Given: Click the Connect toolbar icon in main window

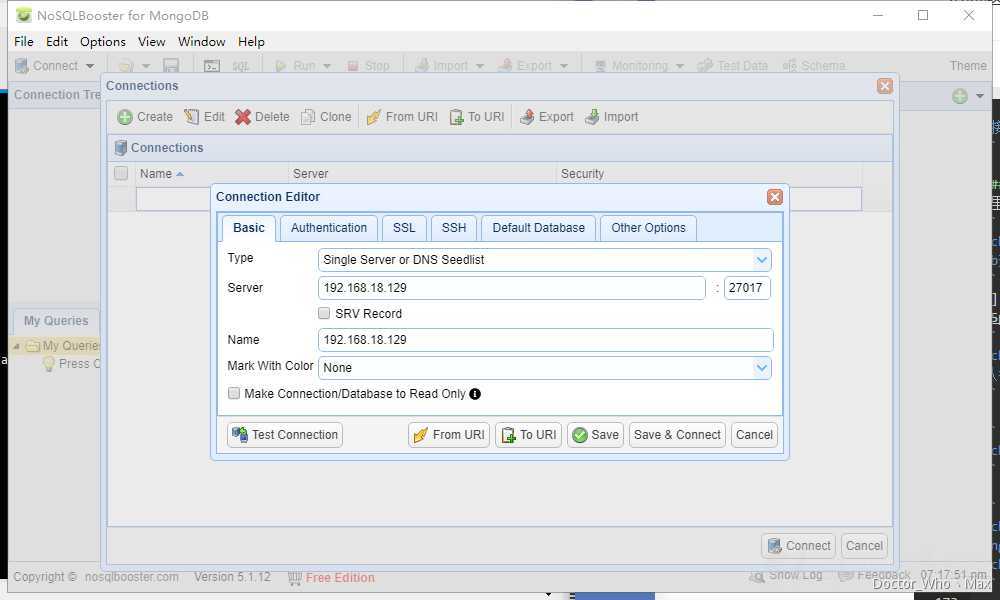Looking at the screenshot, I should 22,66.
